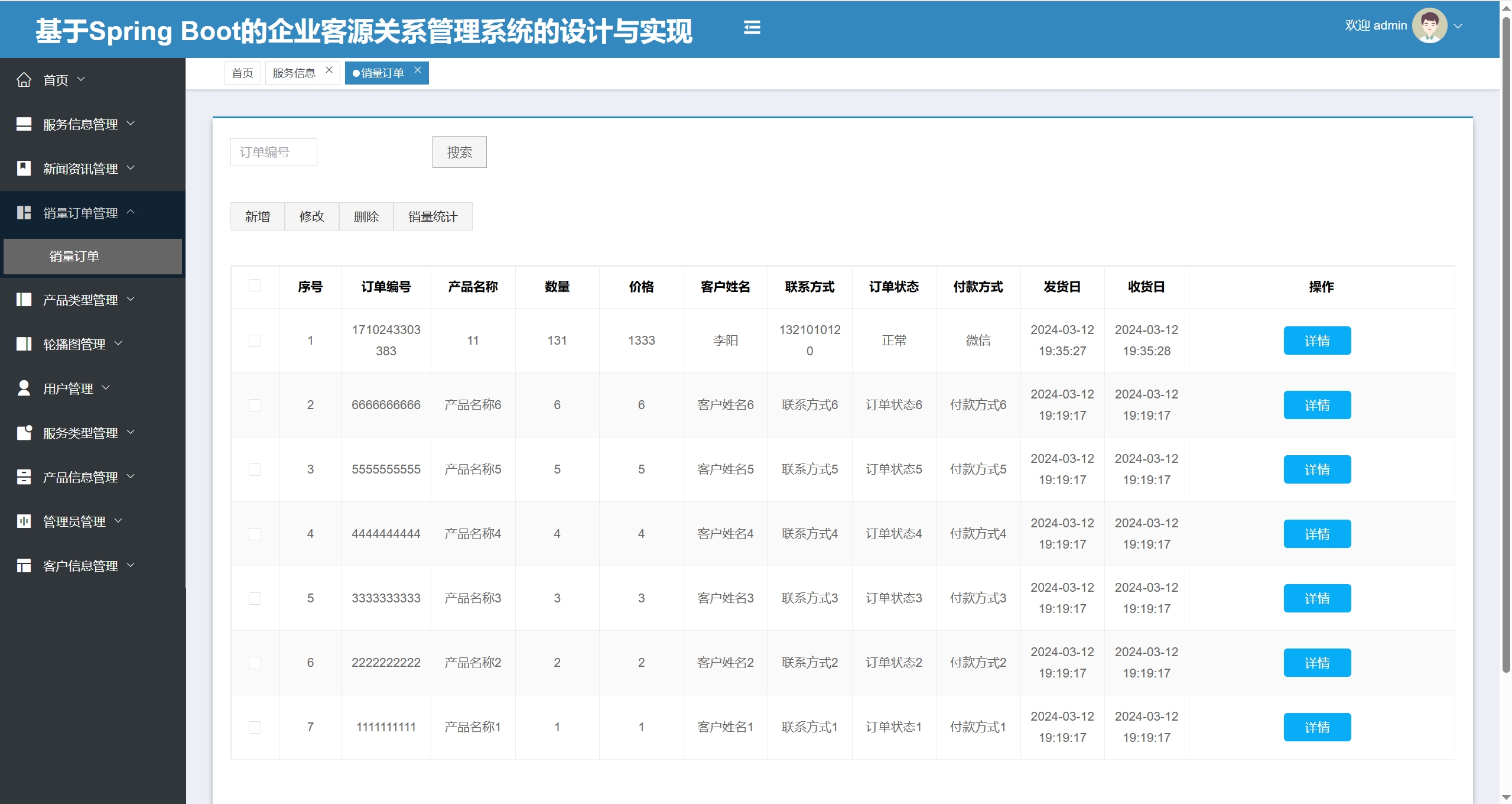Expand the 新闻资讯管理 menu chevron

tap(131, 168)
